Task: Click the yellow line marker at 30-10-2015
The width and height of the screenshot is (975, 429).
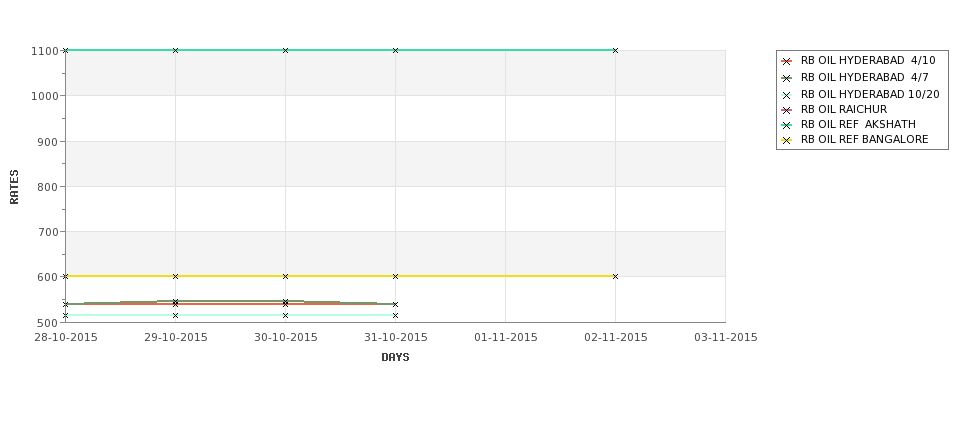Action: click(285, 276)
